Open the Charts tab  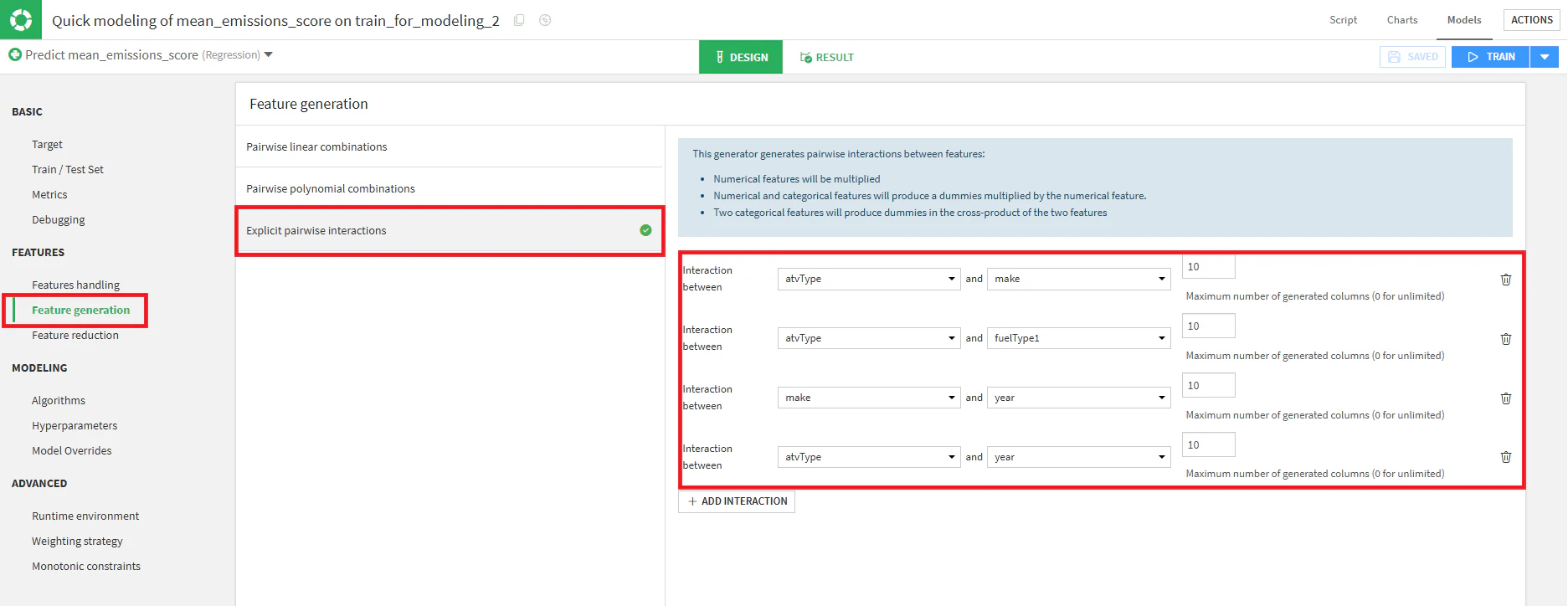pos(1402,20)
